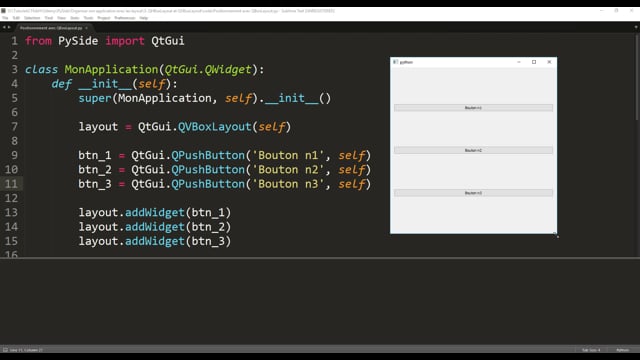Click the python window's title bar icon
Image resolution: width=640 pixels, height=360 pixels.
click(x=395, y=62)
